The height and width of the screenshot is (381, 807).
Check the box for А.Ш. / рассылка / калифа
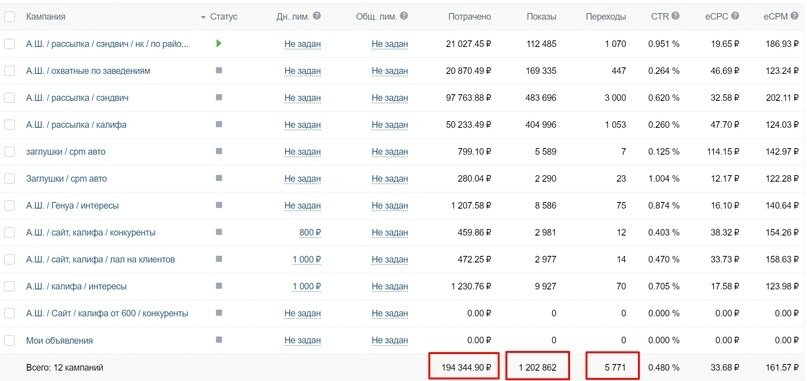coord(10,125)
